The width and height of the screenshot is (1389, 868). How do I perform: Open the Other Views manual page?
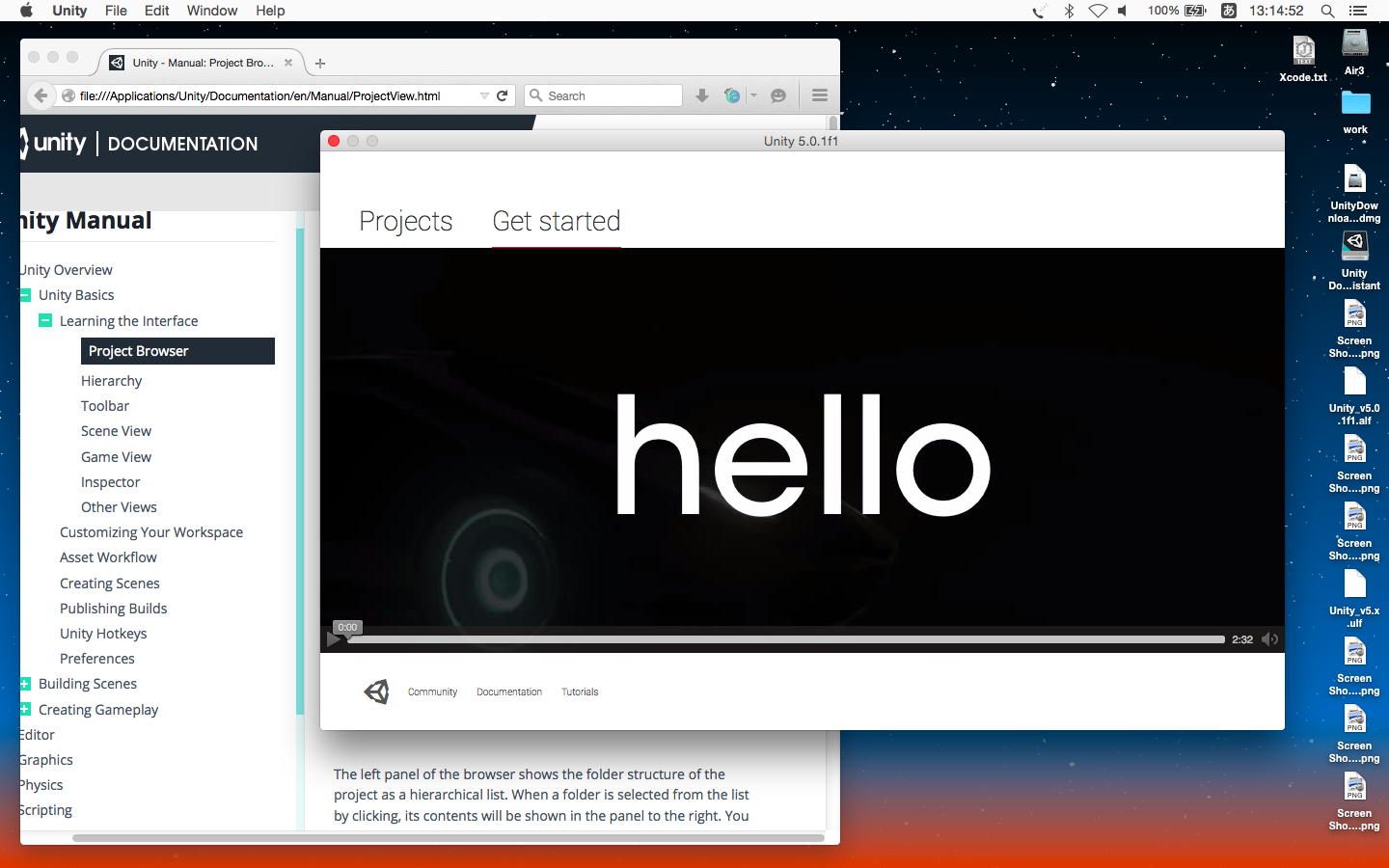pos(119,507)
